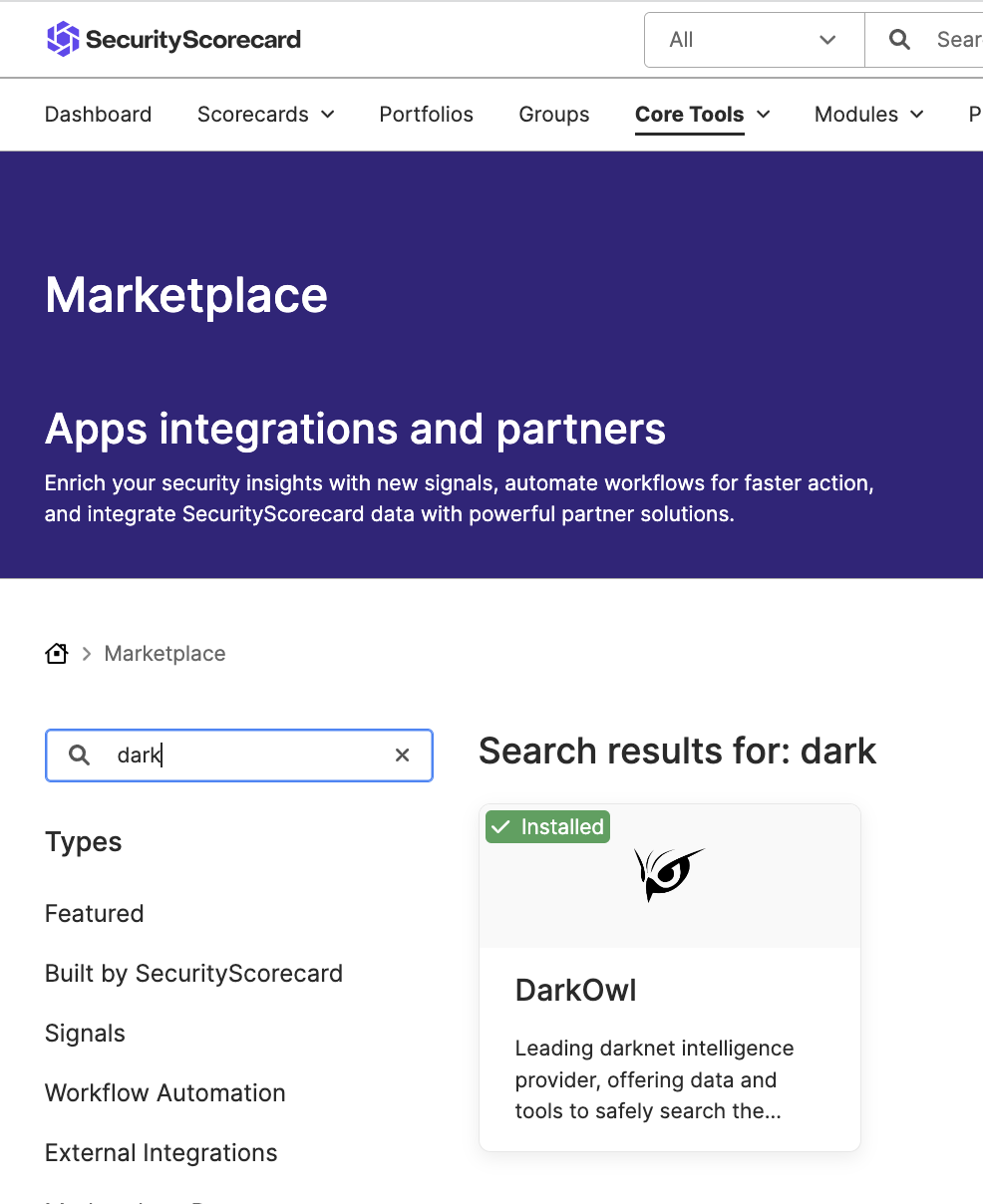Click the Marketplace banner title

tap(186, 295)
